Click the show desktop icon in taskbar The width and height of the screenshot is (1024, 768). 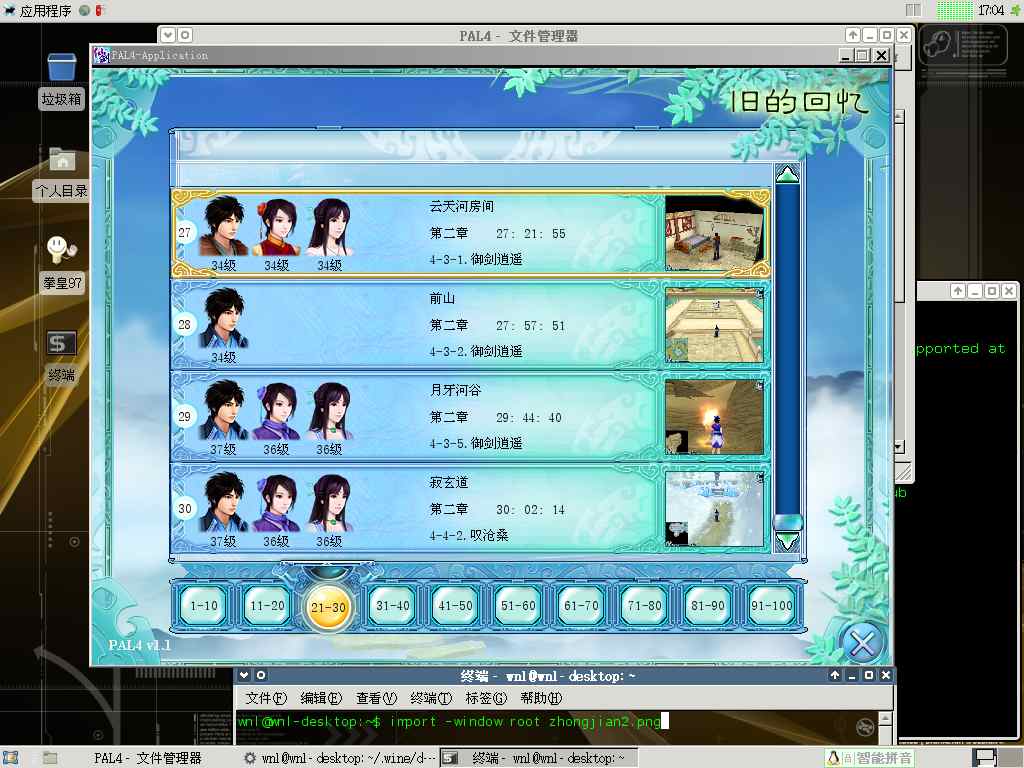[11, 758]
